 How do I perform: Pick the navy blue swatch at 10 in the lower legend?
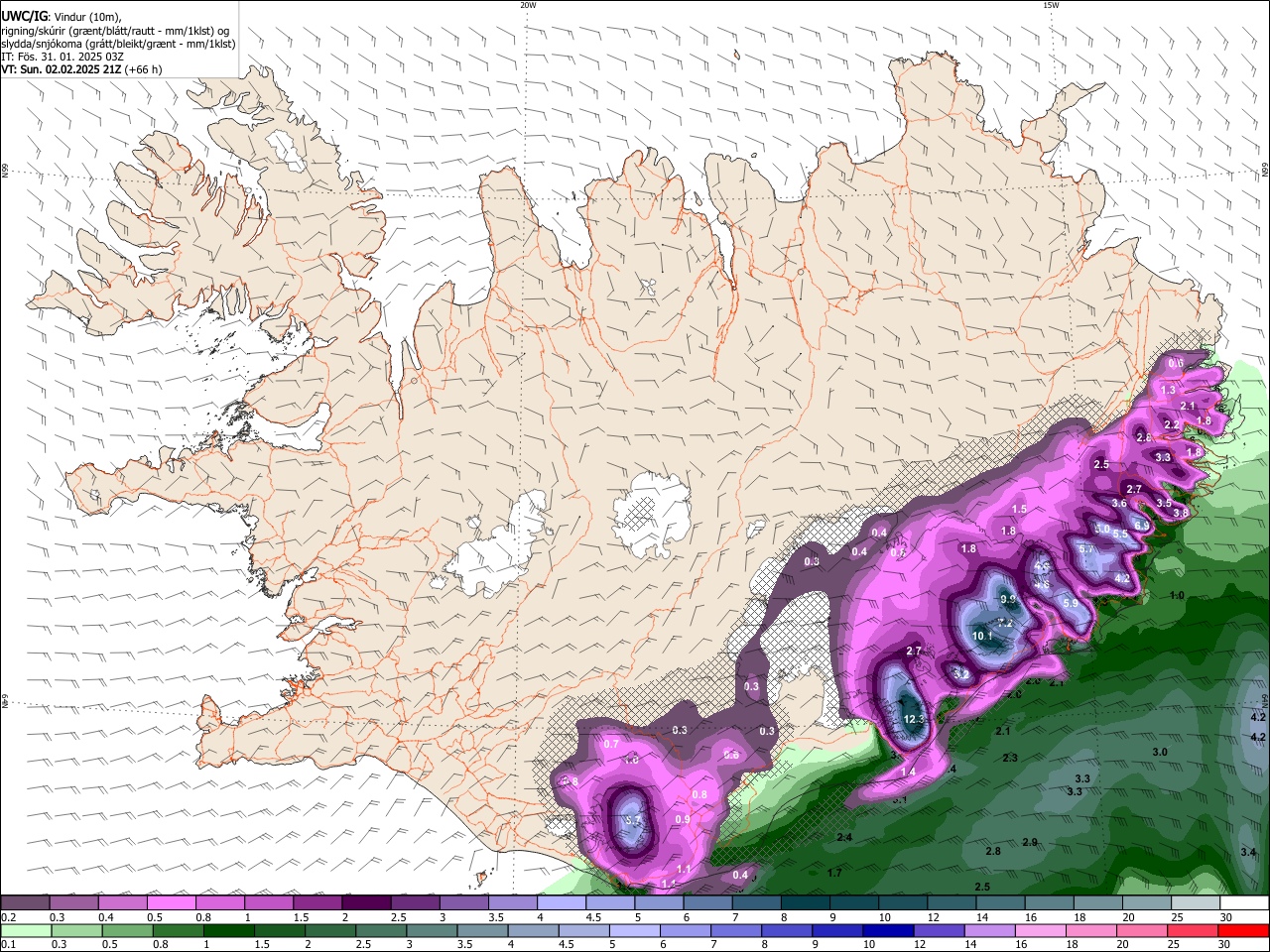[887, 930]
